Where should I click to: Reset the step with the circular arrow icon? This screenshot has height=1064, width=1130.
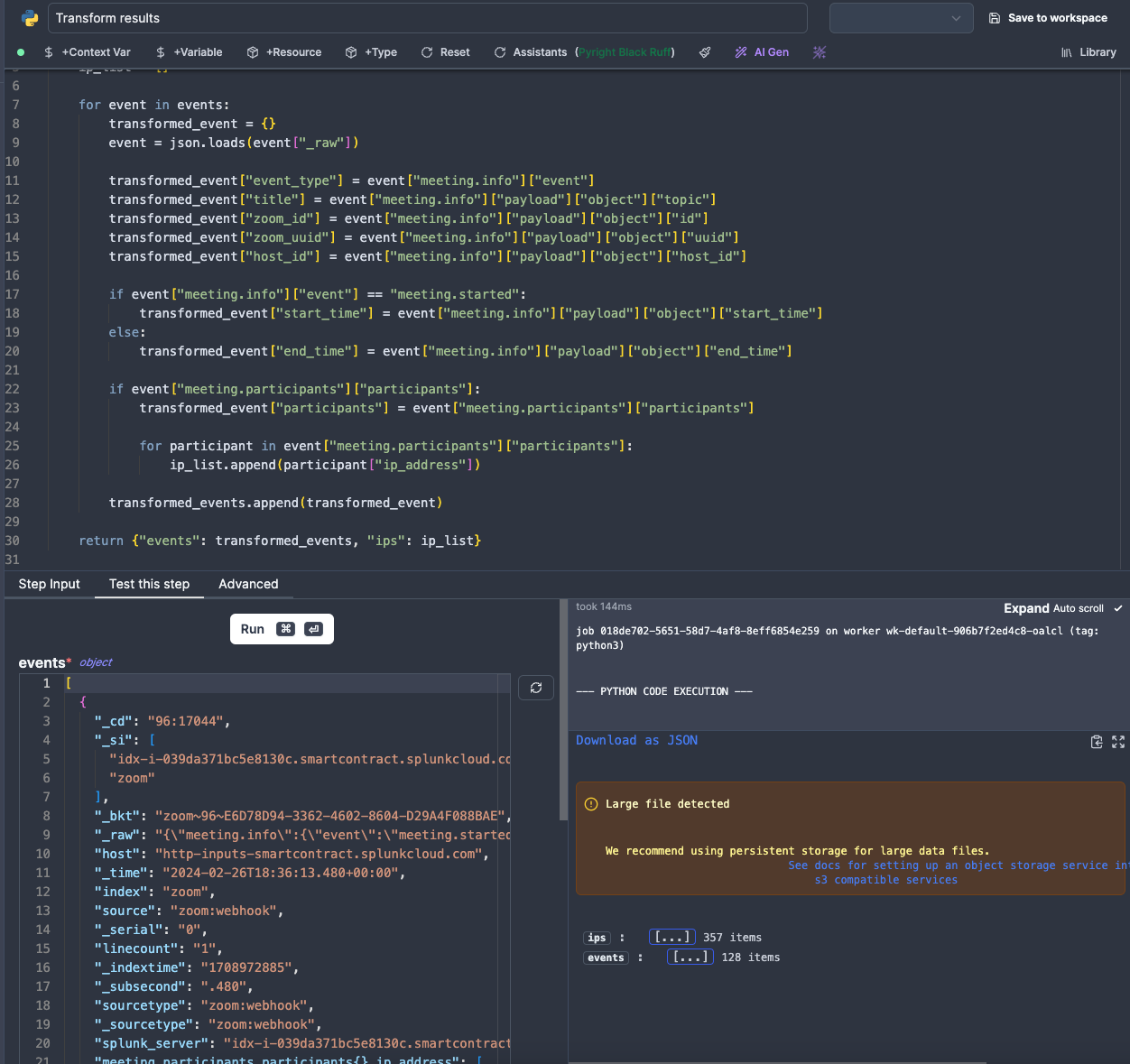coord(445,52)
